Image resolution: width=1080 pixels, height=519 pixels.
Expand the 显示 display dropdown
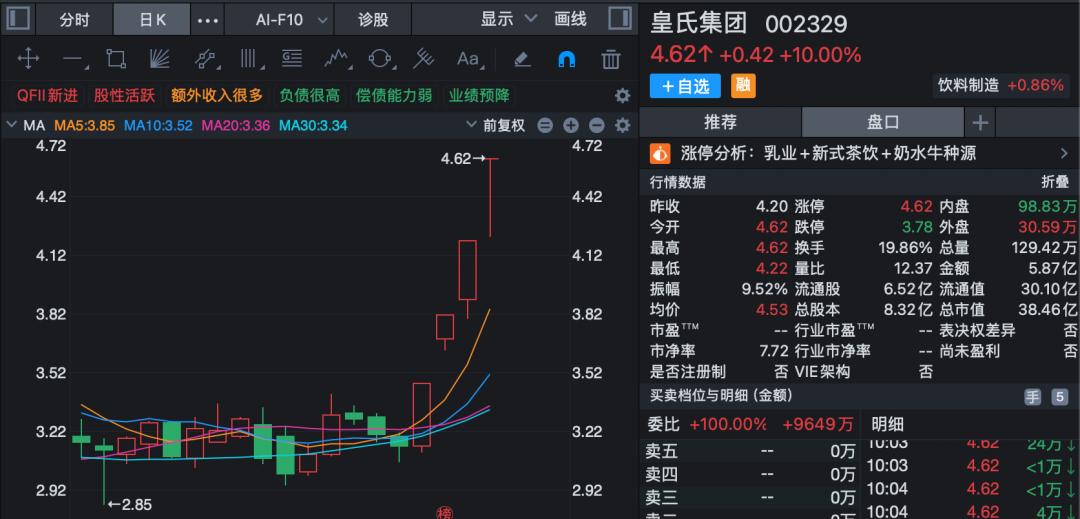pos(508,19)
